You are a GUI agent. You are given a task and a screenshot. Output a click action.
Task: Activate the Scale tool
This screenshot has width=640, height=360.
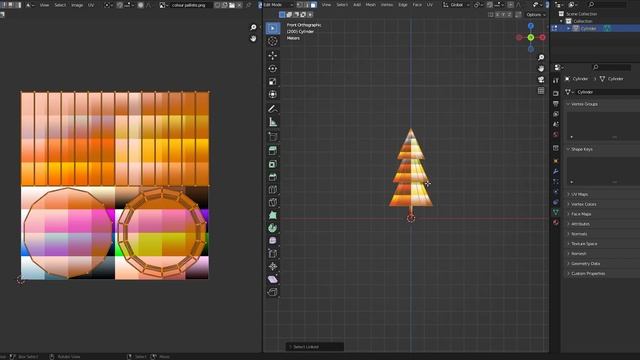coord(273,81)
